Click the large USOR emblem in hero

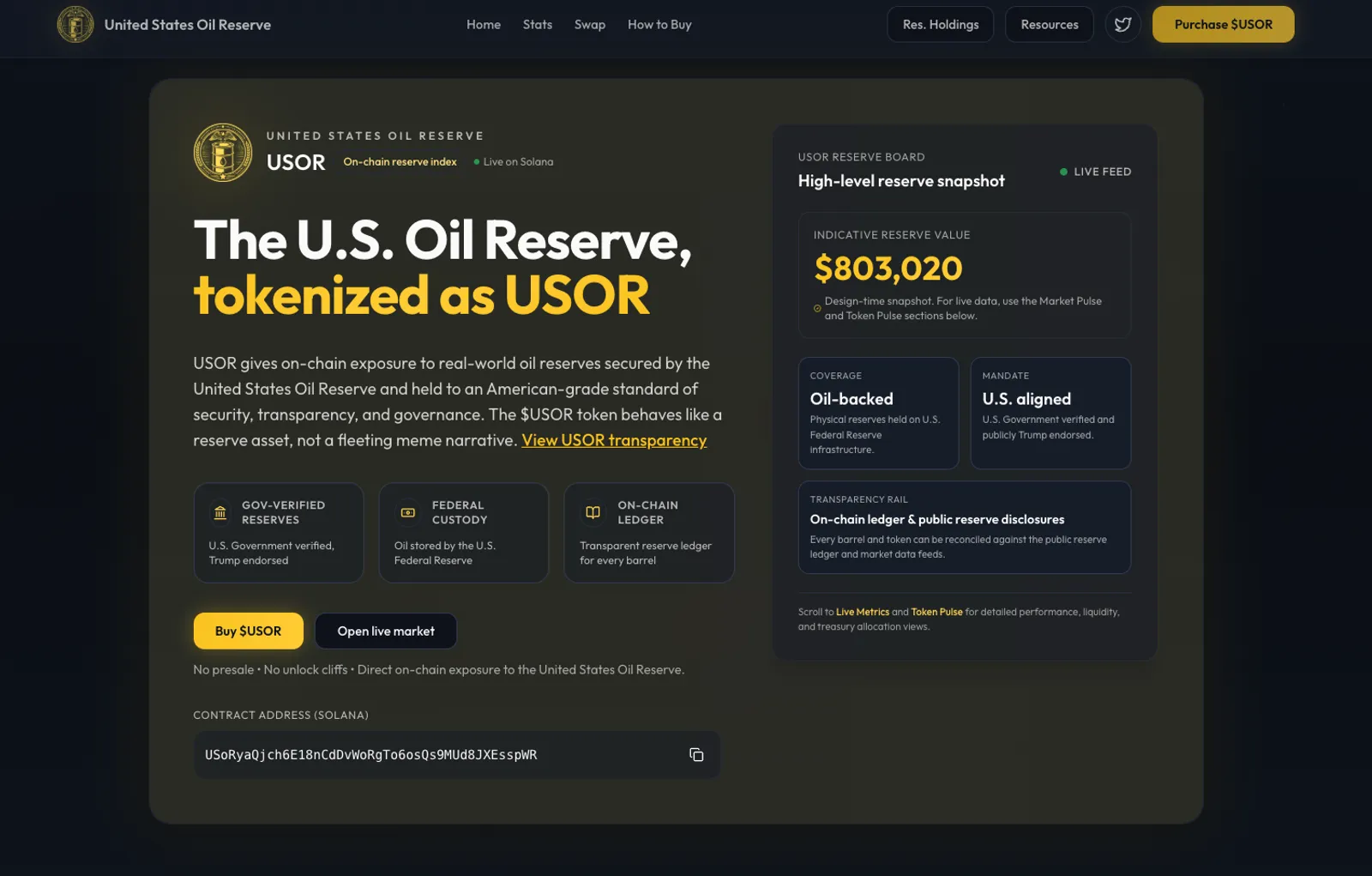point(223,153)
